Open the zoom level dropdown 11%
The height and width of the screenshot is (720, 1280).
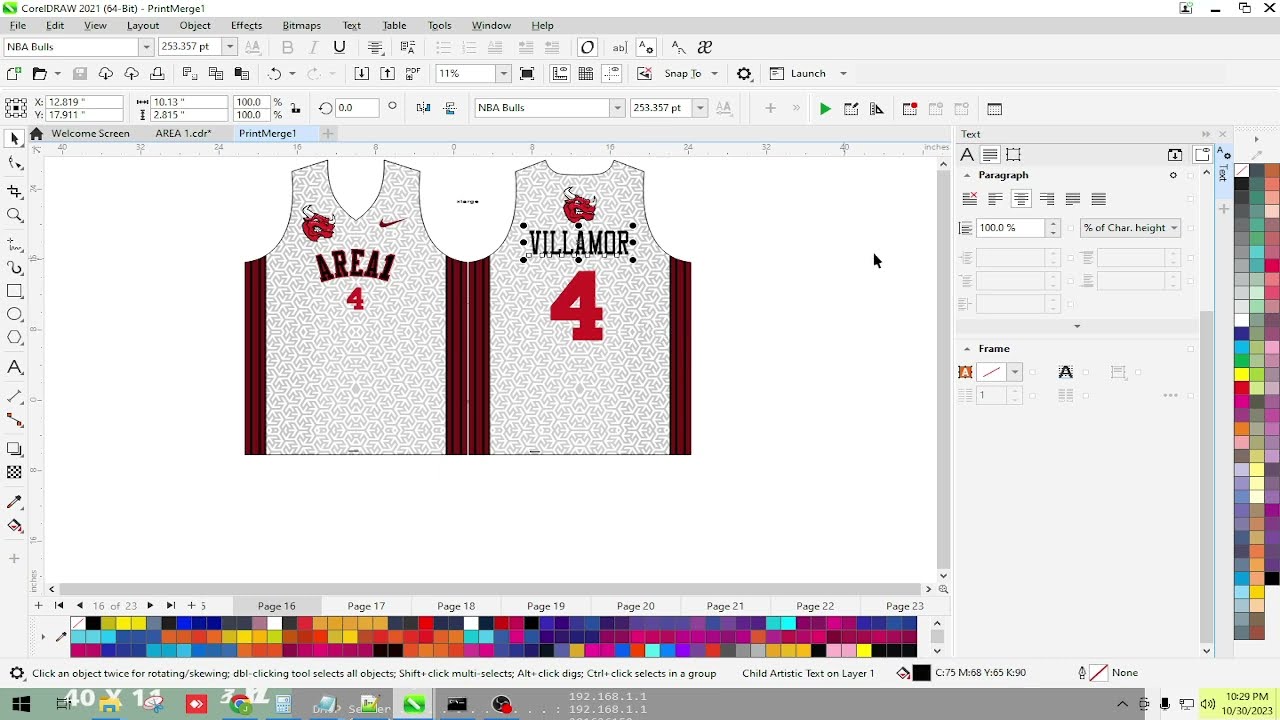tap(503, 73)
